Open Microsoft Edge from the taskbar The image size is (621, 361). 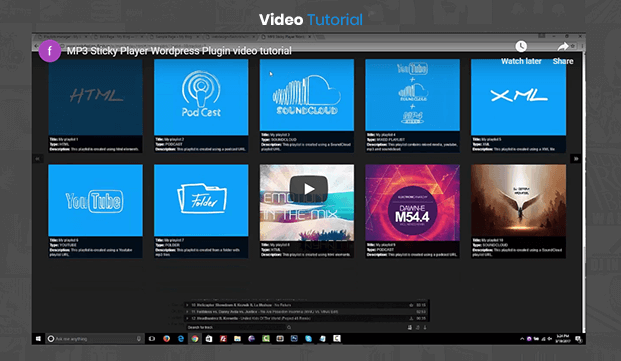(181, 339)
